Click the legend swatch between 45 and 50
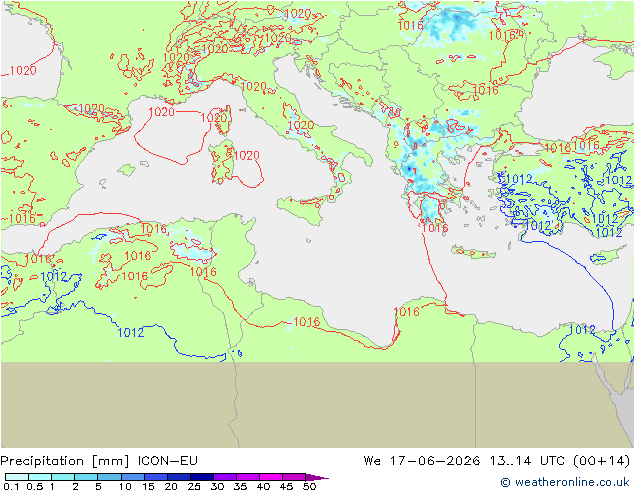Image resolution: width=634 pixels, height=490 pixels. 294,477
